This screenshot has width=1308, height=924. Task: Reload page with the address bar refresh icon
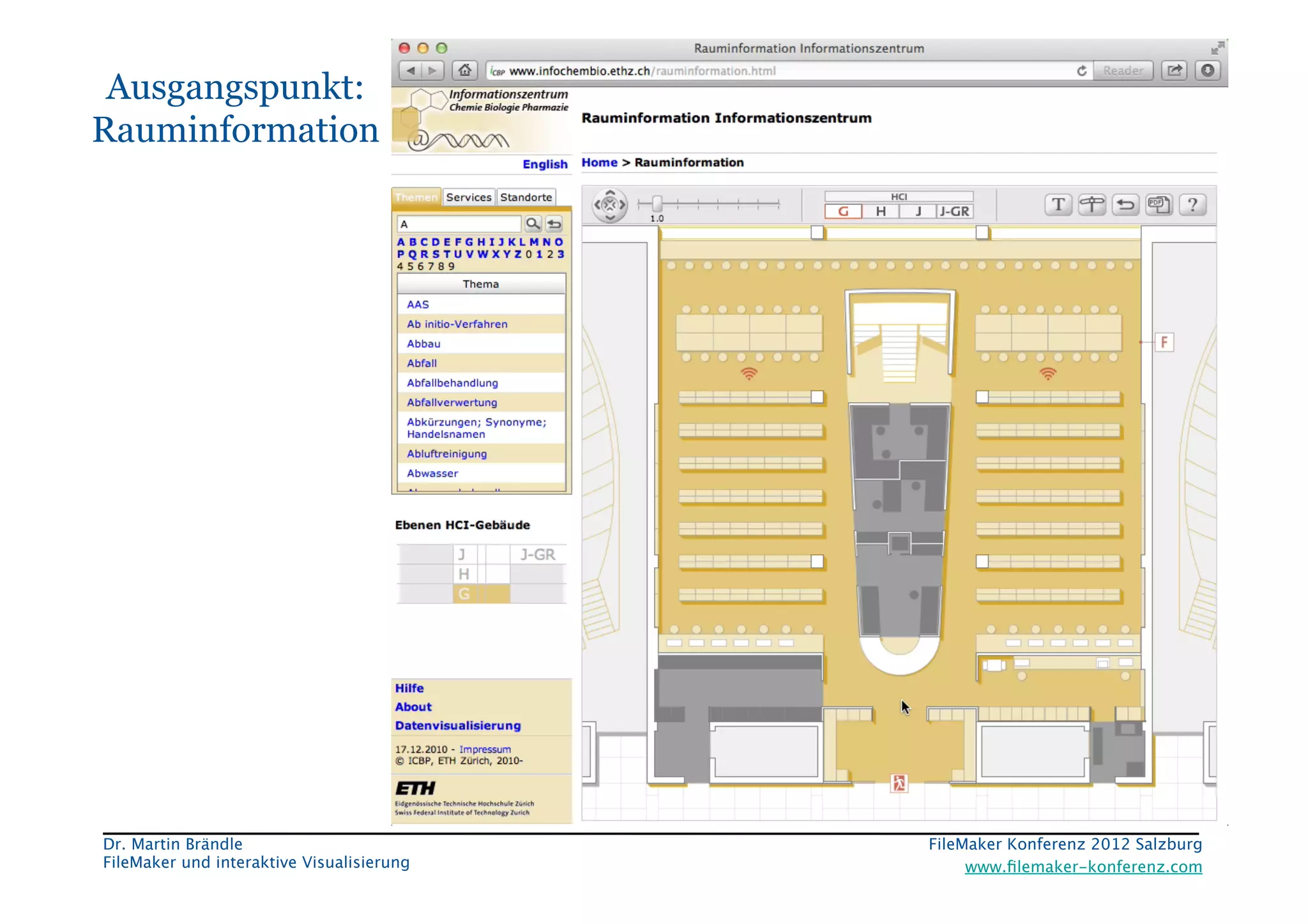(1081, 71)
